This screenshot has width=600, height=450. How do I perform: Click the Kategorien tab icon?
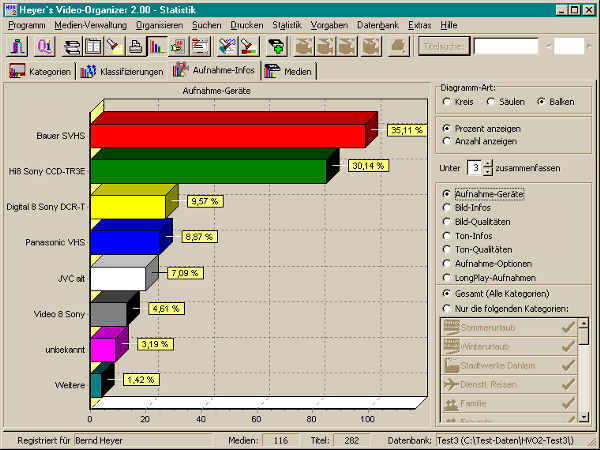click(17, 72)
